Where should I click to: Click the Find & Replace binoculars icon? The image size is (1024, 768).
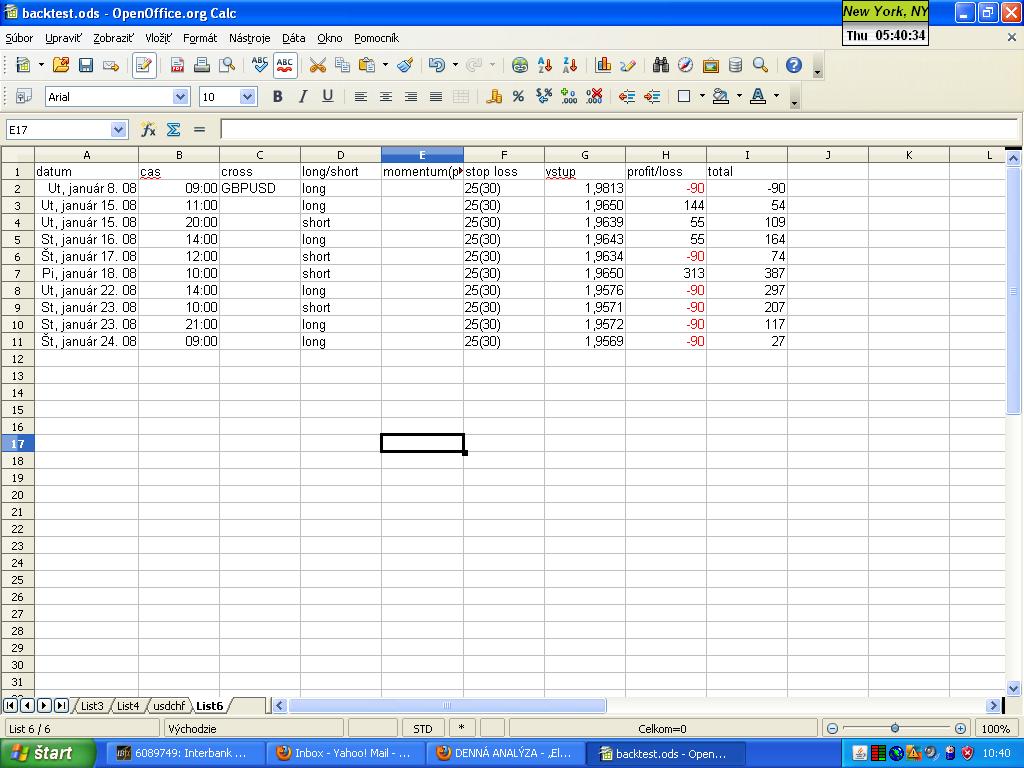[x=660, y=65]
